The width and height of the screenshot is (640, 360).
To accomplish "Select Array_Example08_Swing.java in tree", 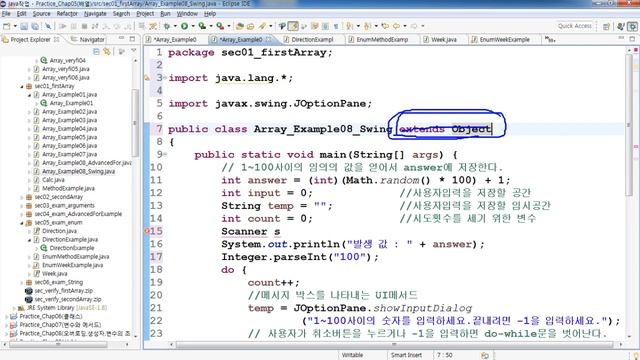I will [78, 171].
